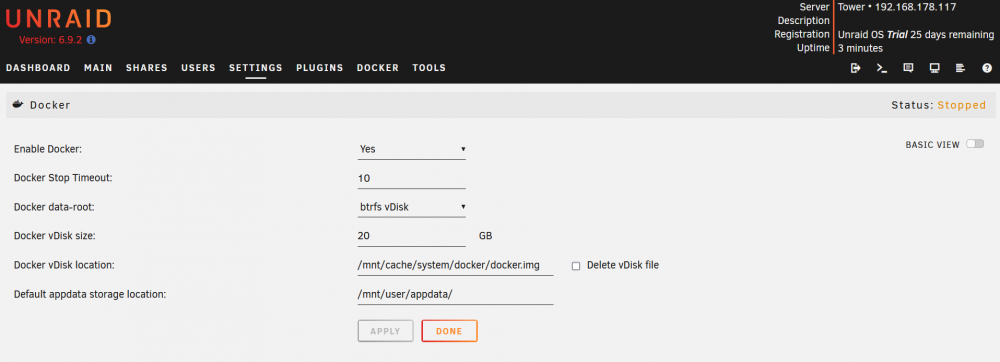Click the Docker Stop Timeout field
1000x362 pixels.
411,178
